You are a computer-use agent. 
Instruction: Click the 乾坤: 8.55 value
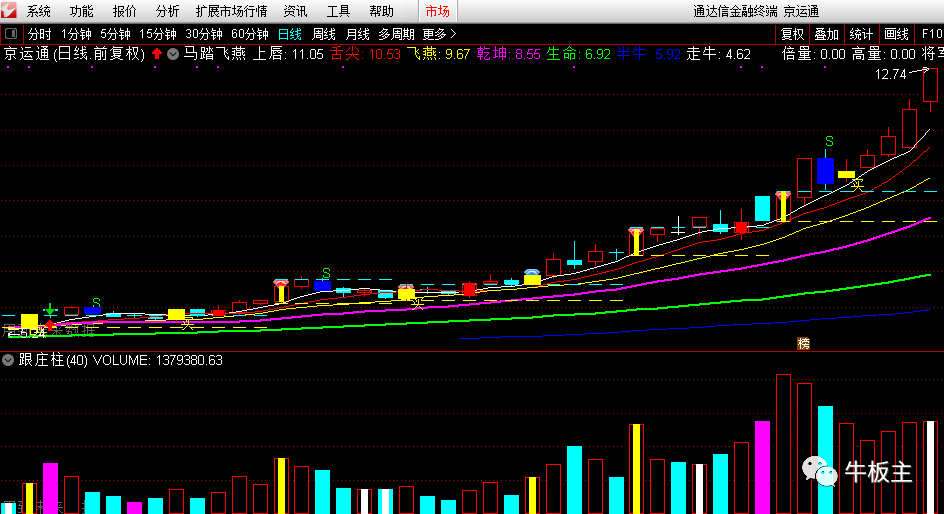point(509,54)
